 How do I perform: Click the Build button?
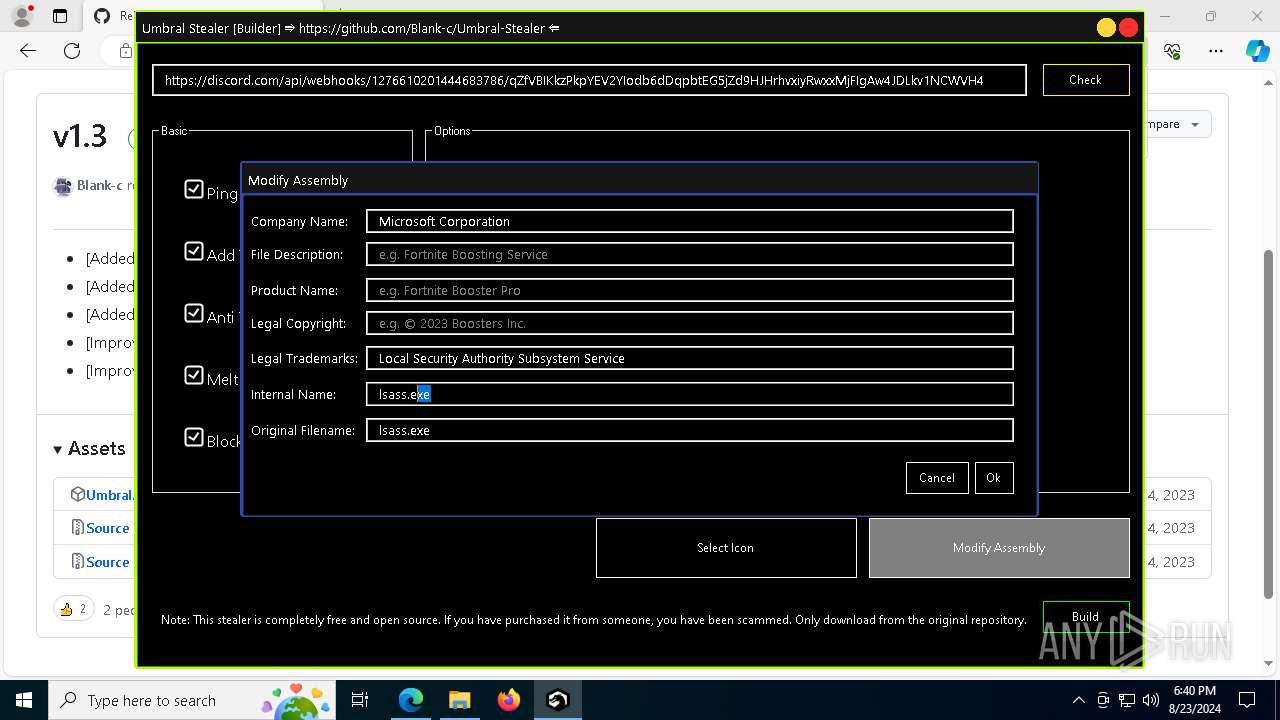[x=1085, y=616]
